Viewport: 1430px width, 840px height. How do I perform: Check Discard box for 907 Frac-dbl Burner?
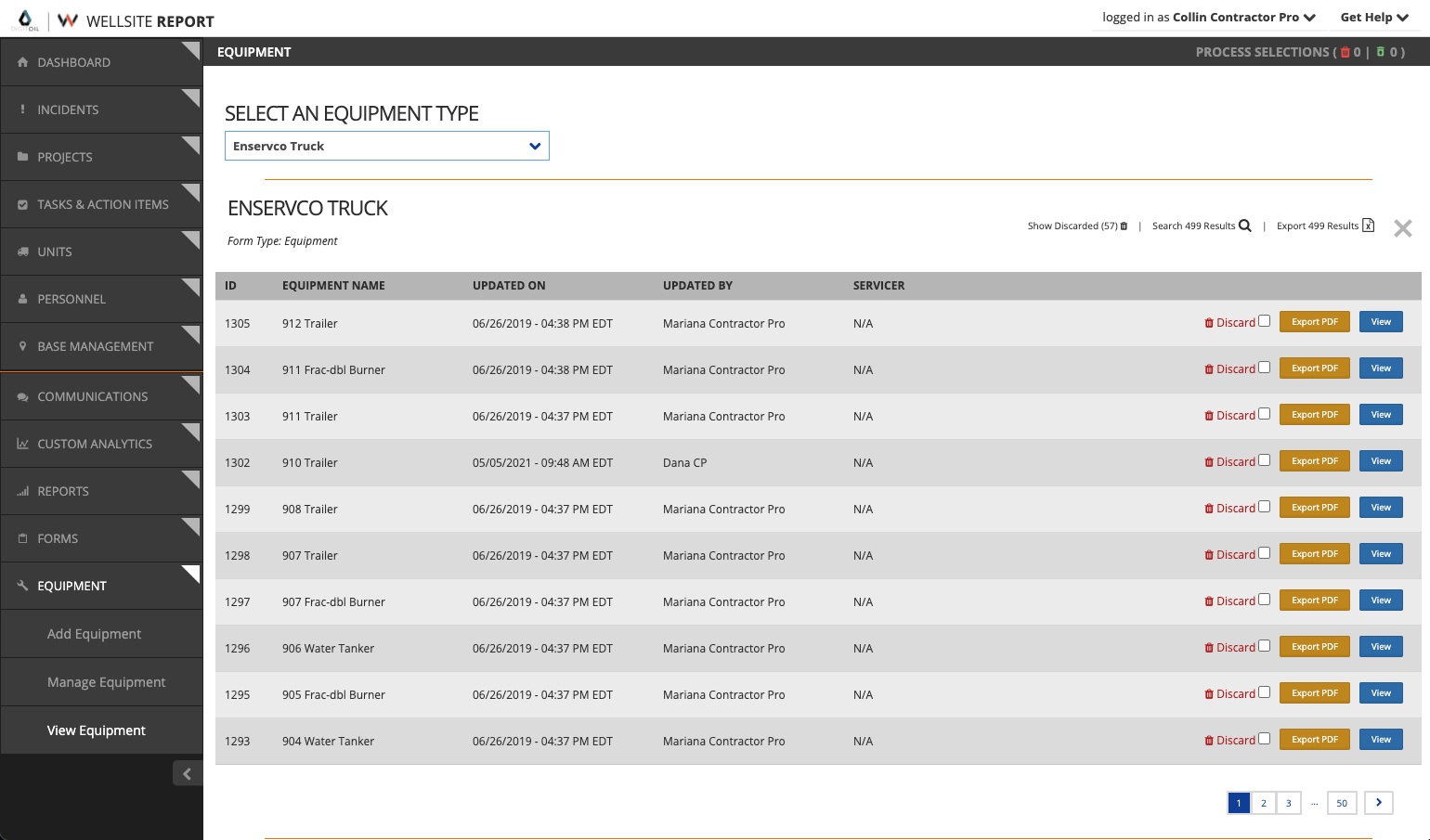1264,600
